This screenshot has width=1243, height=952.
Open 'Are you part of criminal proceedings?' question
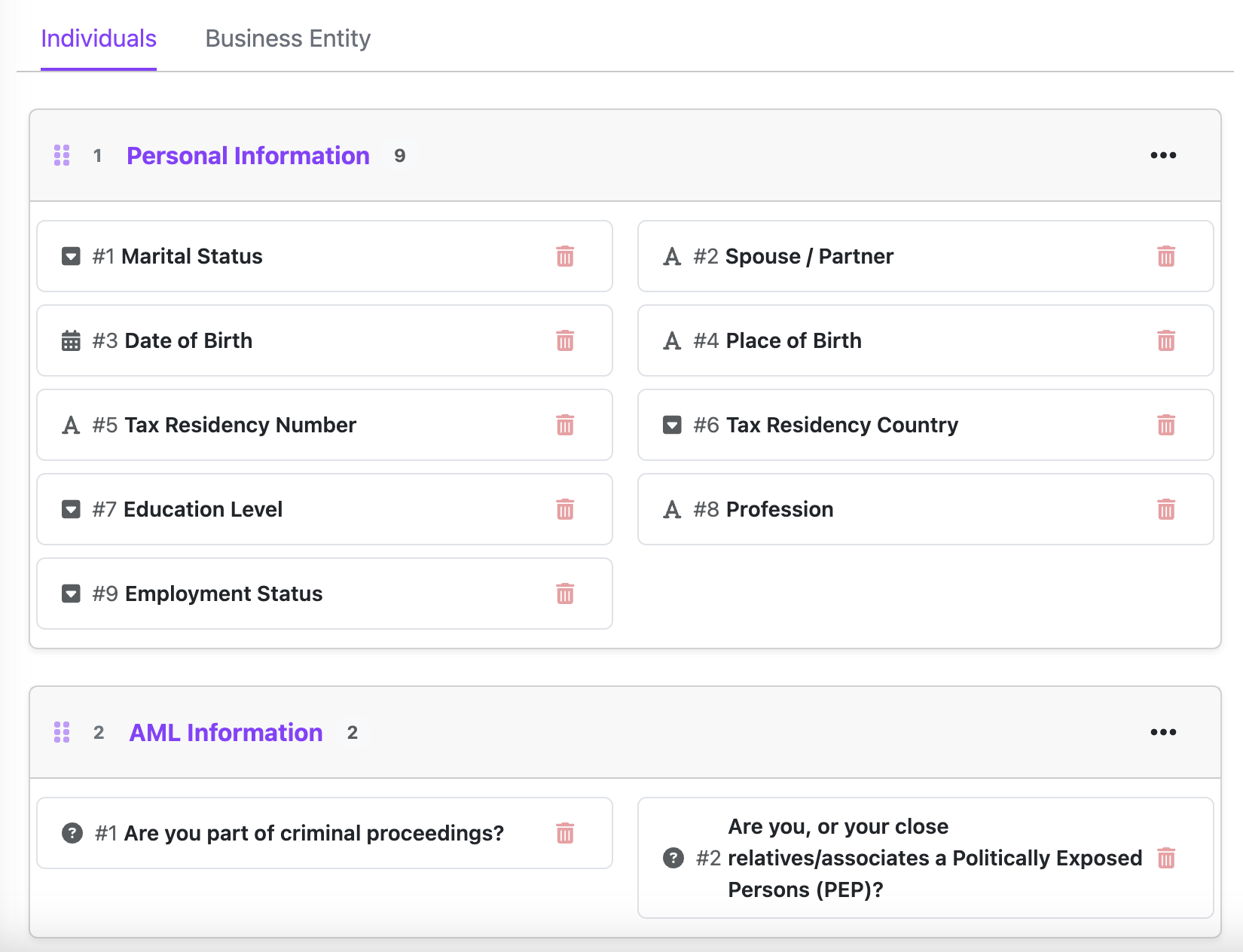click(325, 833)
